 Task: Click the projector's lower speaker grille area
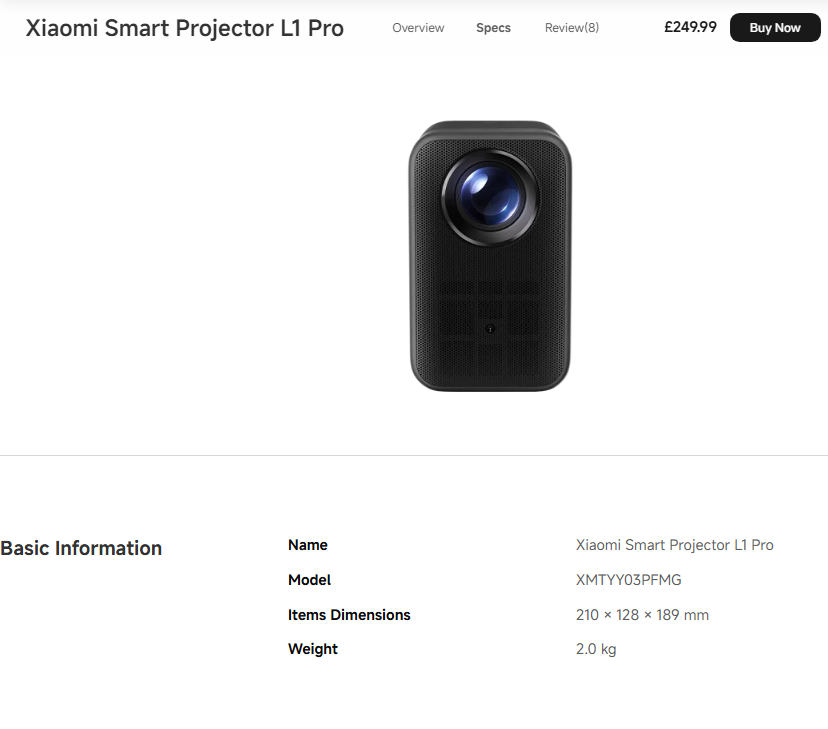click(490, 327)
